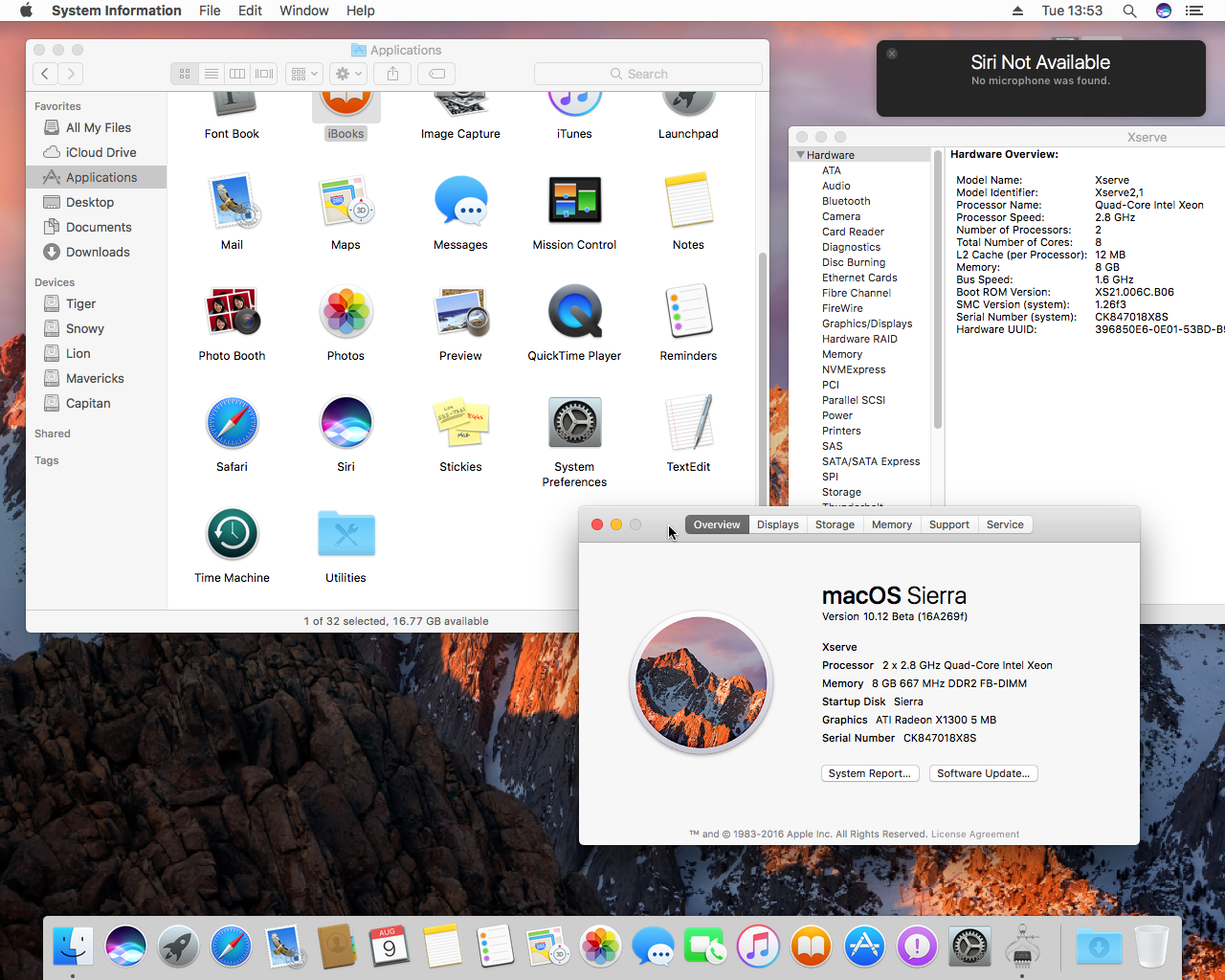
Task: Open the Mail app in Applications
Action: click(233, 201)
